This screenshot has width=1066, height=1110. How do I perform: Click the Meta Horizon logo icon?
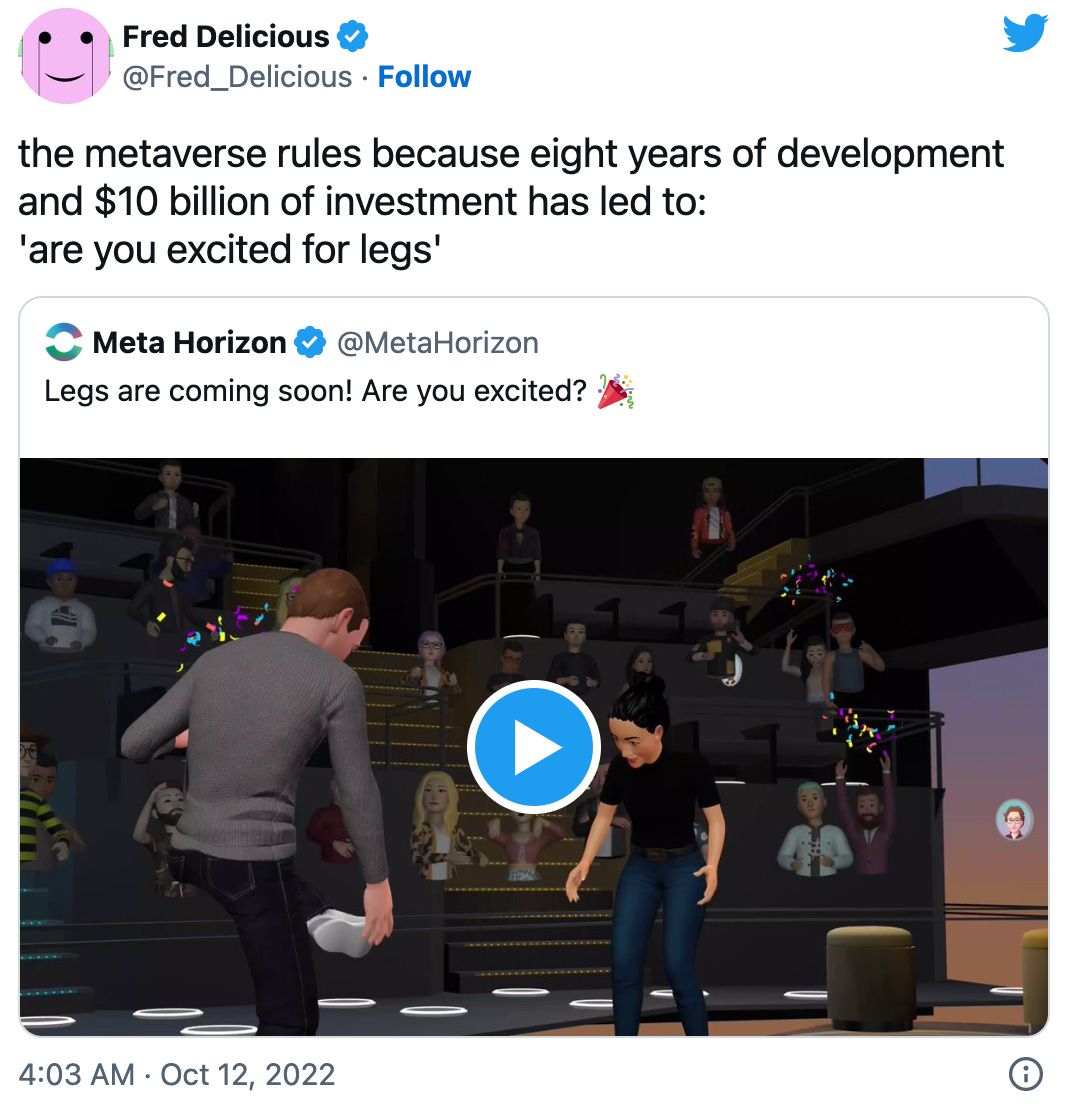64,343
